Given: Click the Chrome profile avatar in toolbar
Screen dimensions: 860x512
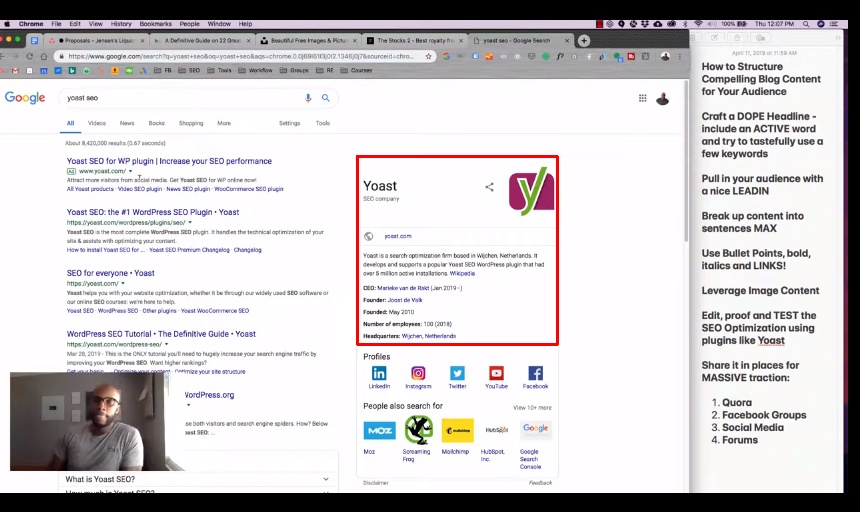Looking at the screenshot, I should click(665, 56).
